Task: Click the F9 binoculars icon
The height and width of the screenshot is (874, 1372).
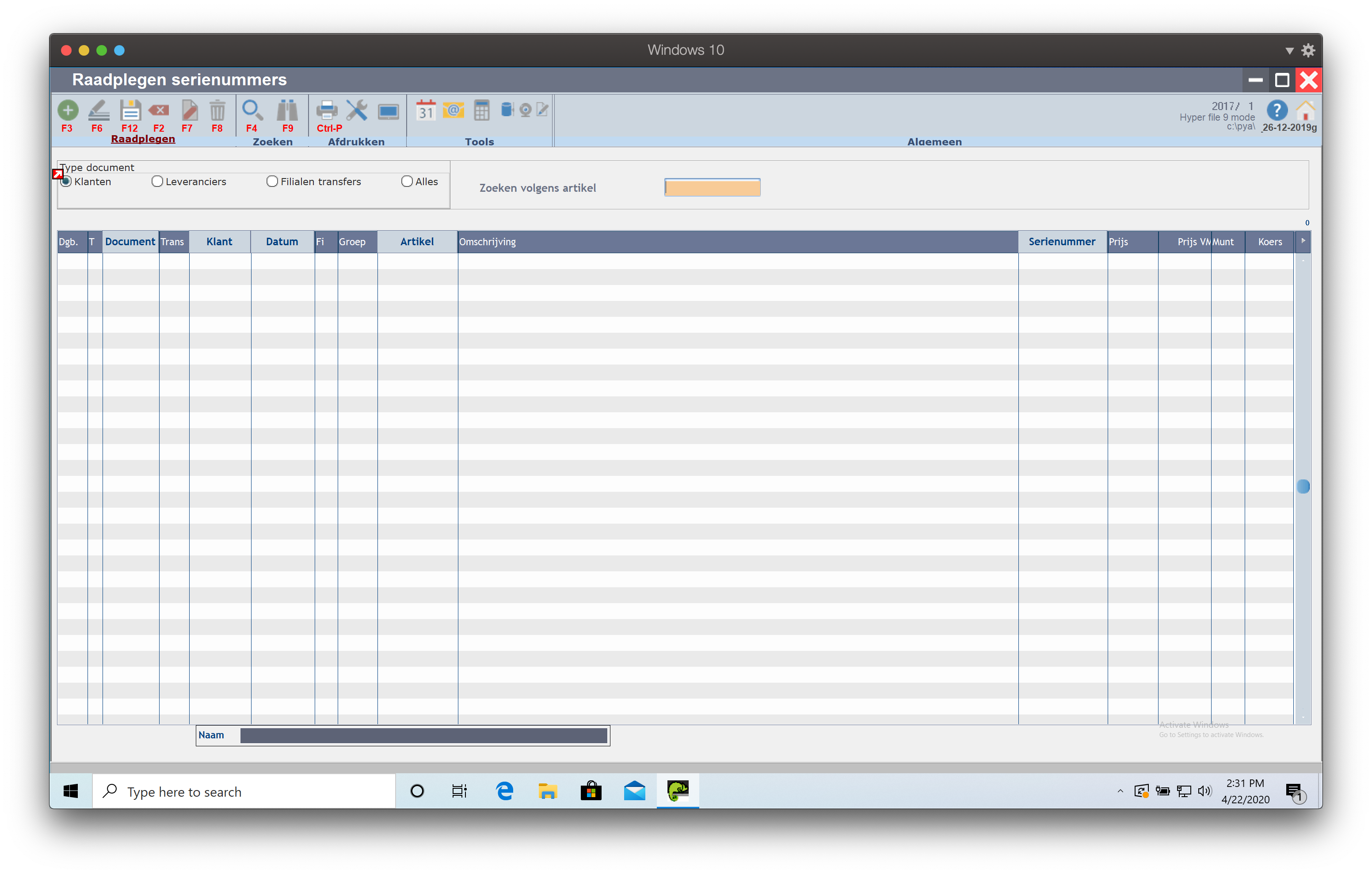Action: (x=287, y=110)
